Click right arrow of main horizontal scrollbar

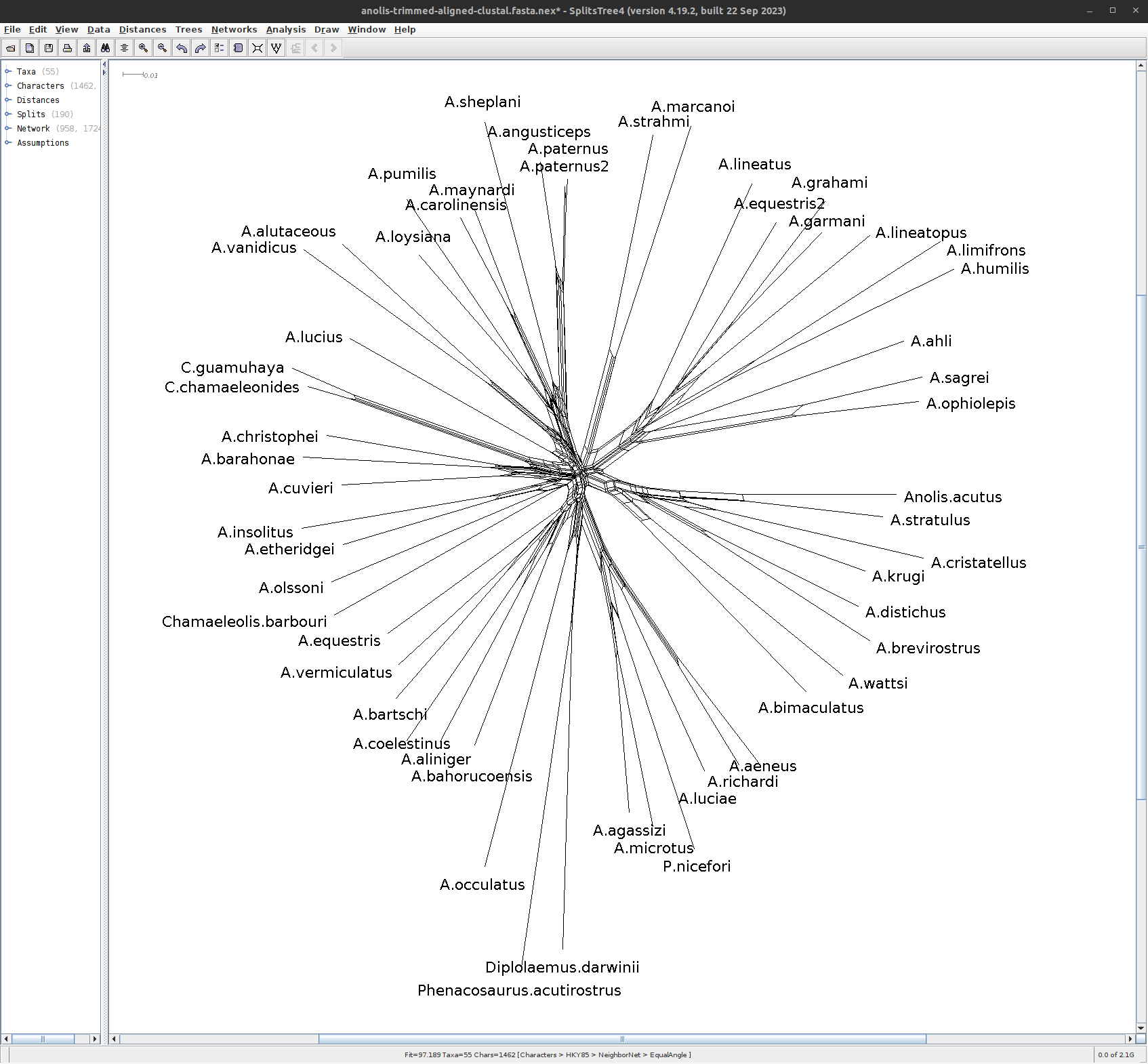click(1130, 1039)
